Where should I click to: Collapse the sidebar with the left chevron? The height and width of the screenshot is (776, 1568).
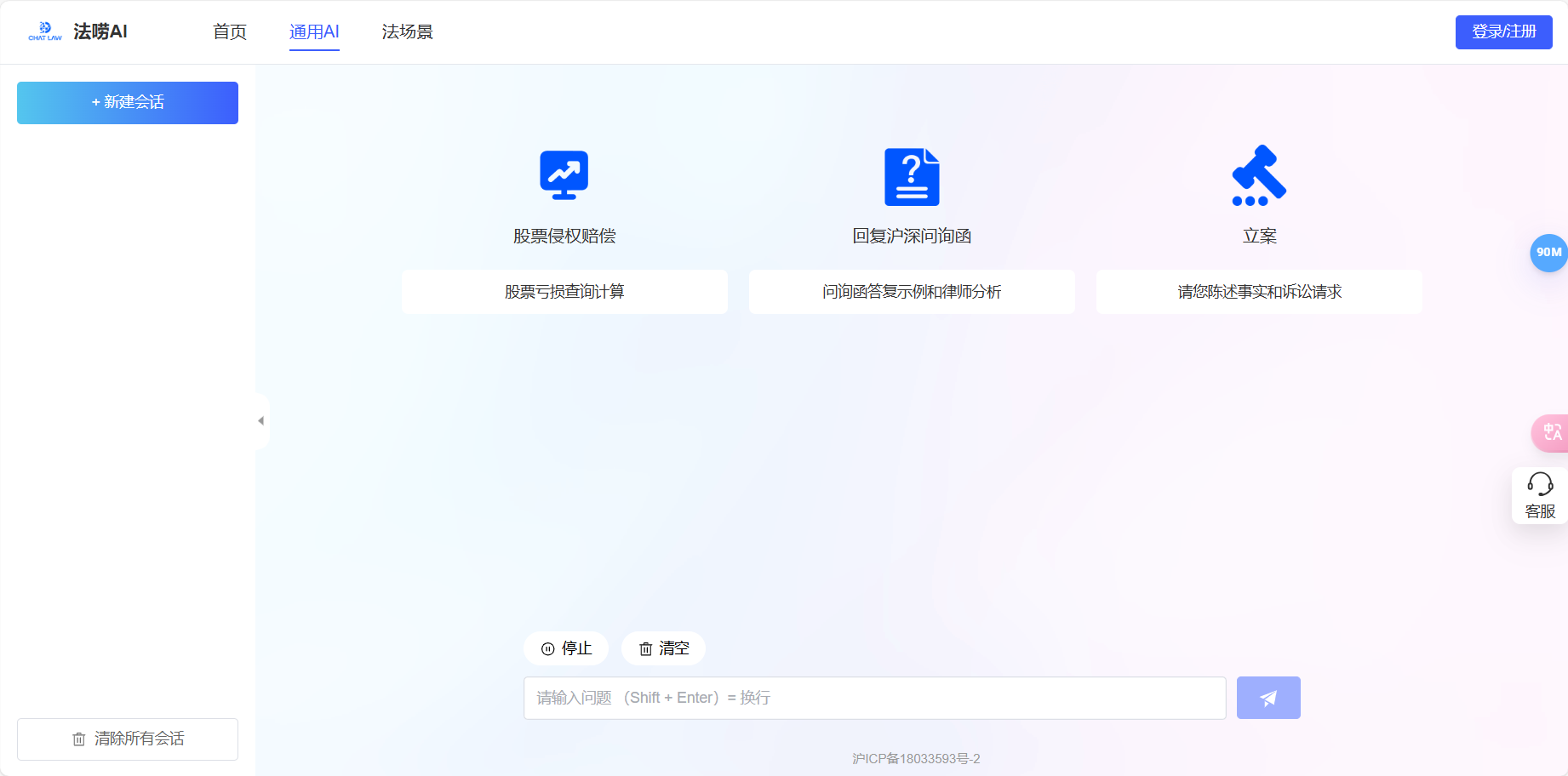click(260, 419)
